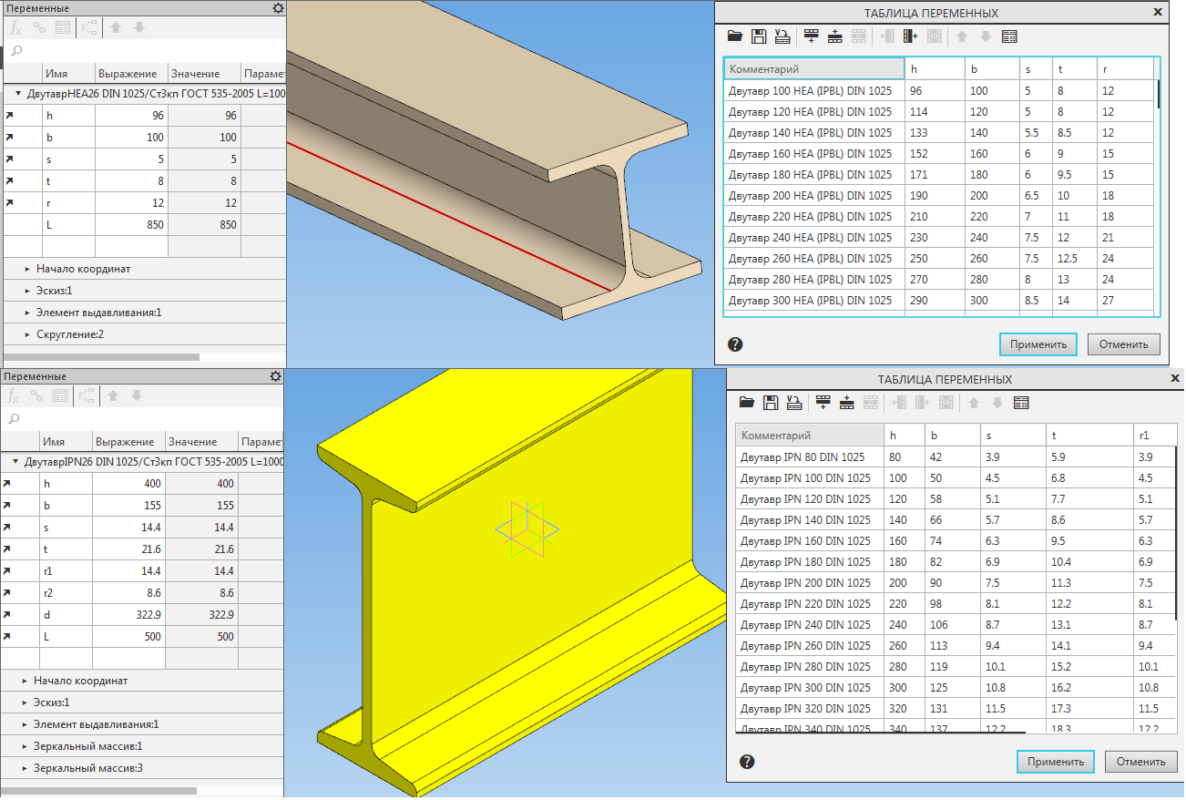Click Отменить in HEA table dialog
This screenshot has width=1186, height=800.
pyautogui.click(x=1123, y=345)
